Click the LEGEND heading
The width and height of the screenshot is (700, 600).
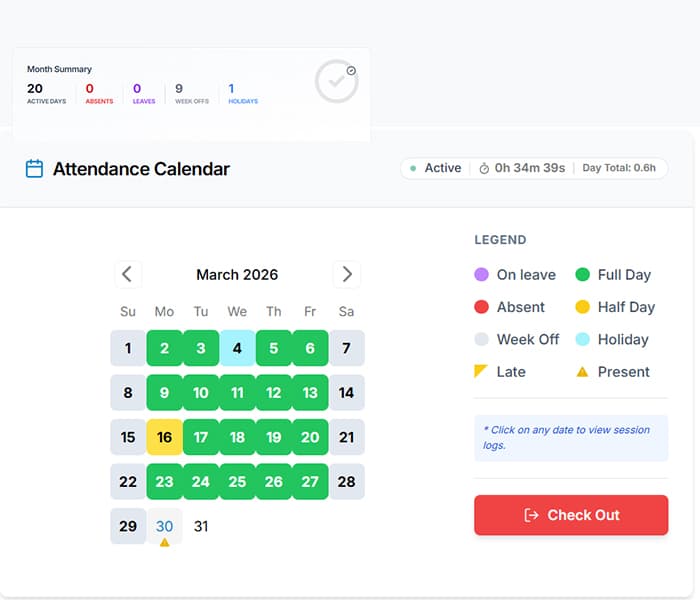500,240
